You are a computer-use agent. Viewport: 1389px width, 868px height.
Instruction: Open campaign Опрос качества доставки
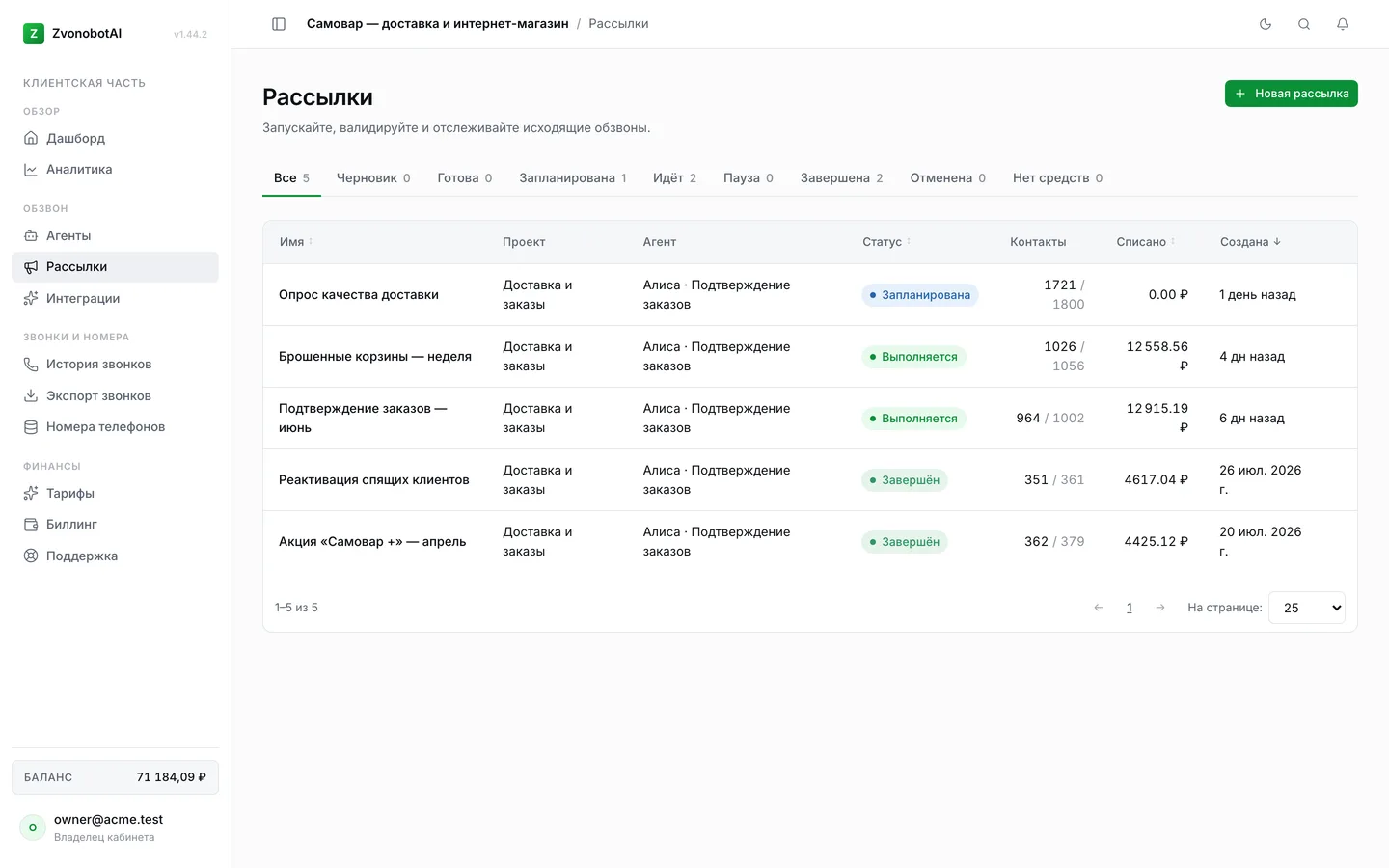(x=359, y=295)
